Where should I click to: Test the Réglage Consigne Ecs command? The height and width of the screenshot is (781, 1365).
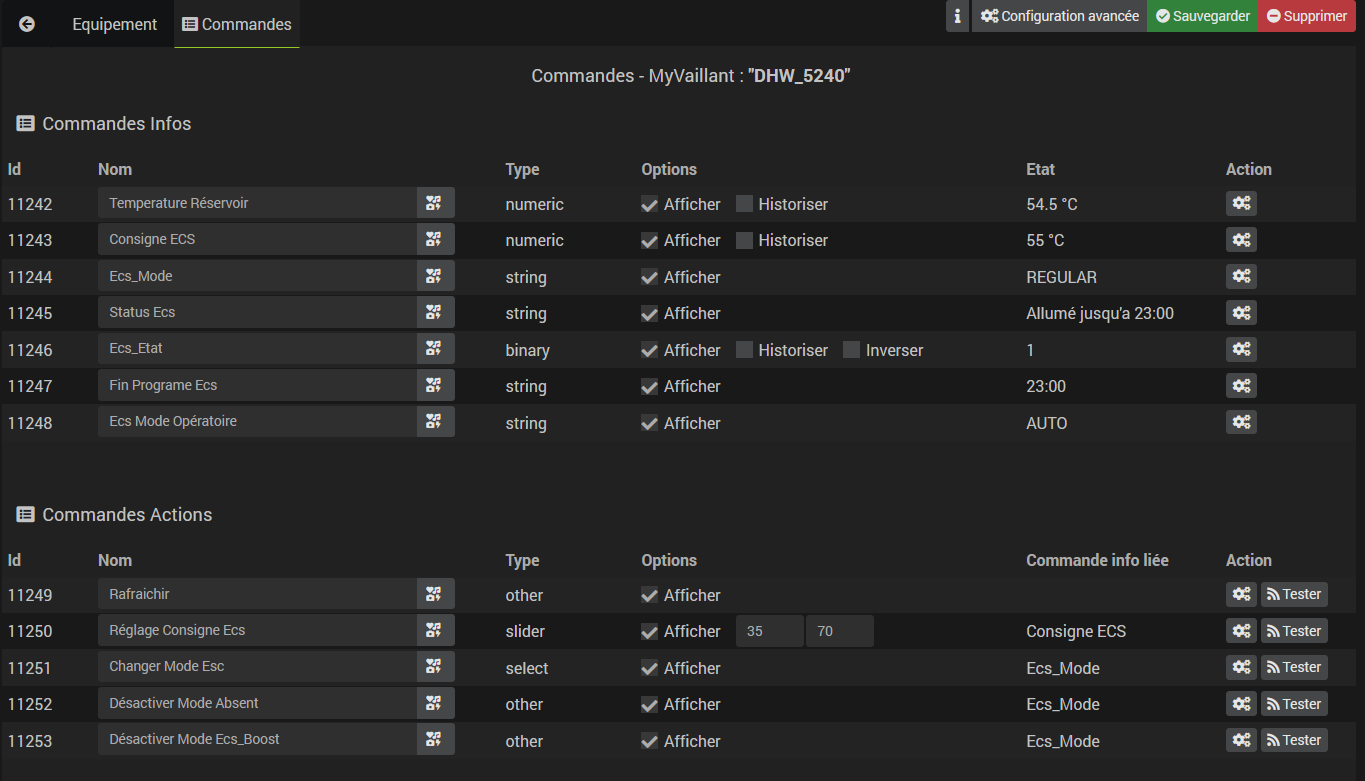(1293, 631)
